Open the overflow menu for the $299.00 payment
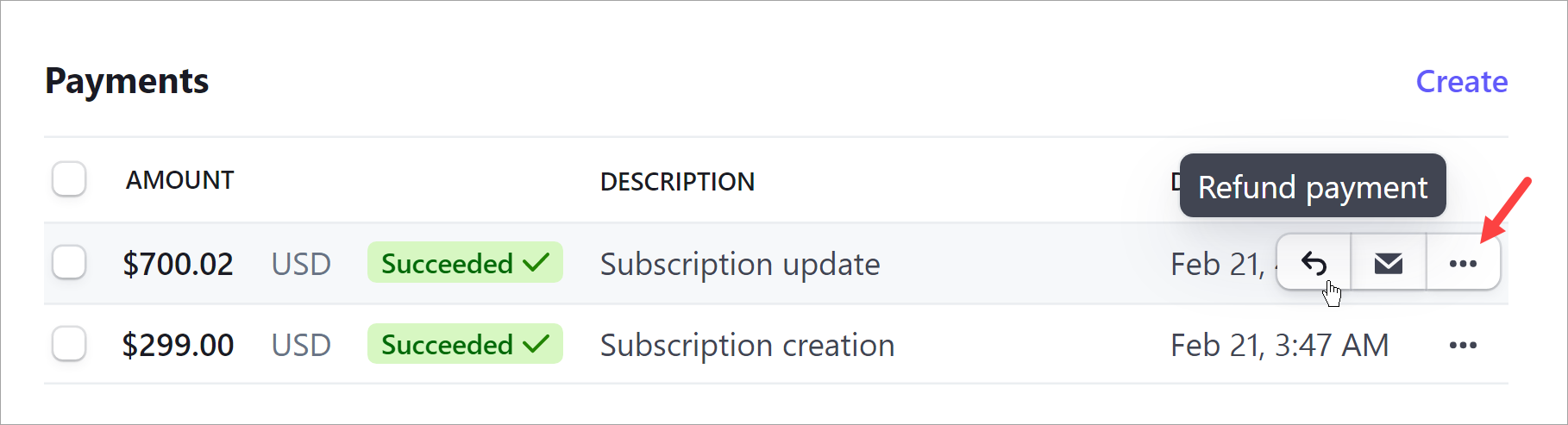1568x425 pixels. (x=1464, y=345)
